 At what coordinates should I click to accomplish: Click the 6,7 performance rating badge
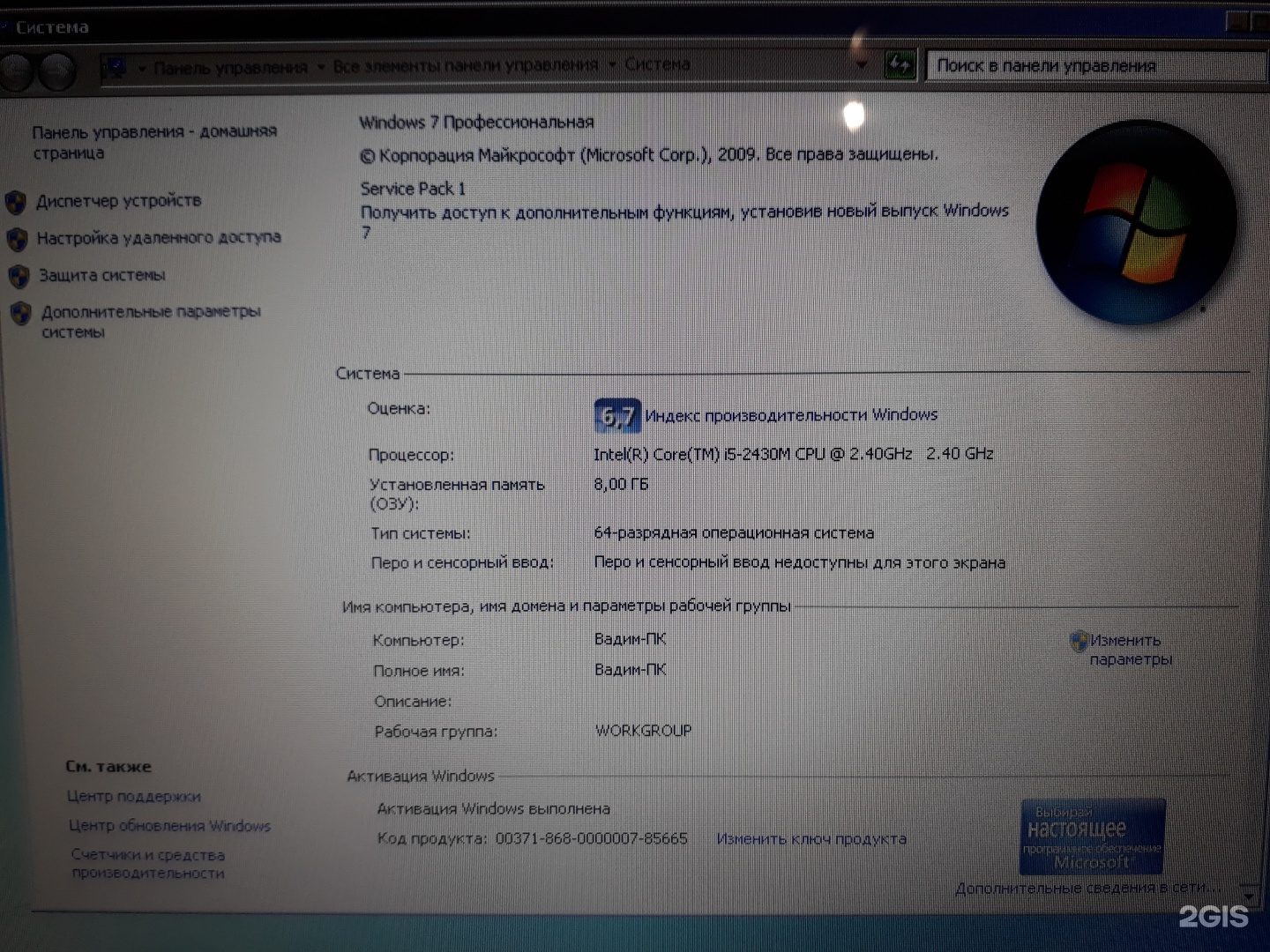tap(617, 415)
